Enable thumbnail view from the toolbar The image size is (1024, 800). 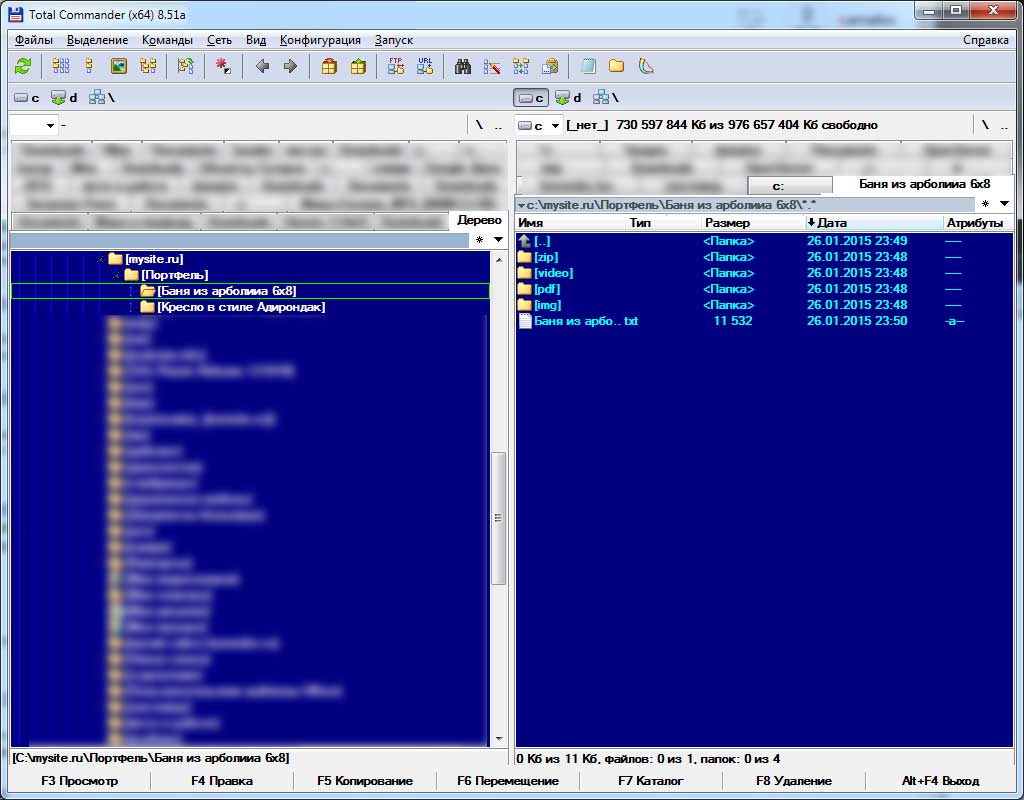coord(119,66)
